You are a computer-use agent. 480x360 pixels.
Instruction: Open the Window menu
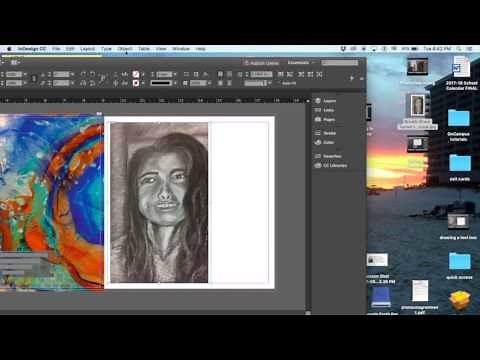(x=181, y=49)
